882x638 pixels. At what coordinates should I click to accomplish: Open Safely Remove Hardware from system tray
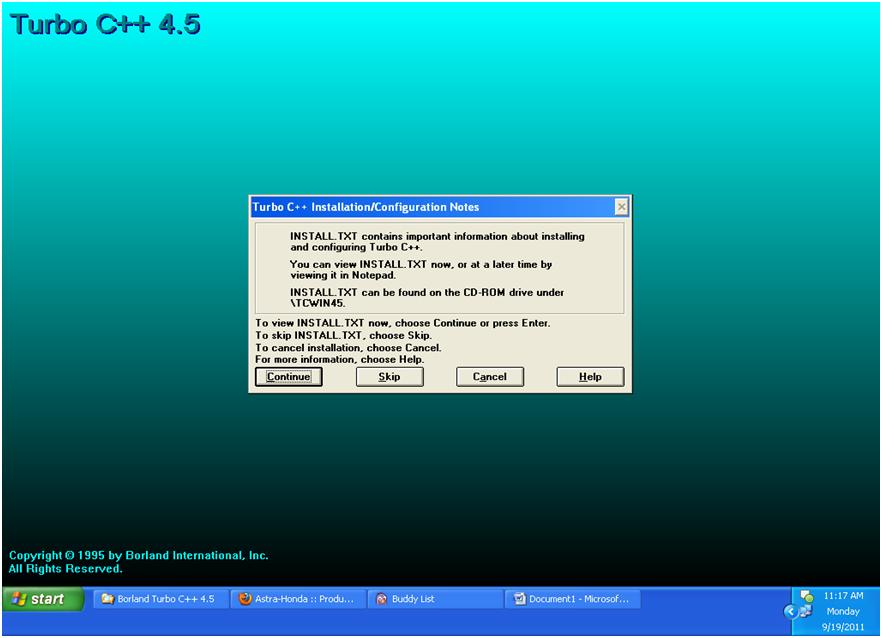click(804, 611)
